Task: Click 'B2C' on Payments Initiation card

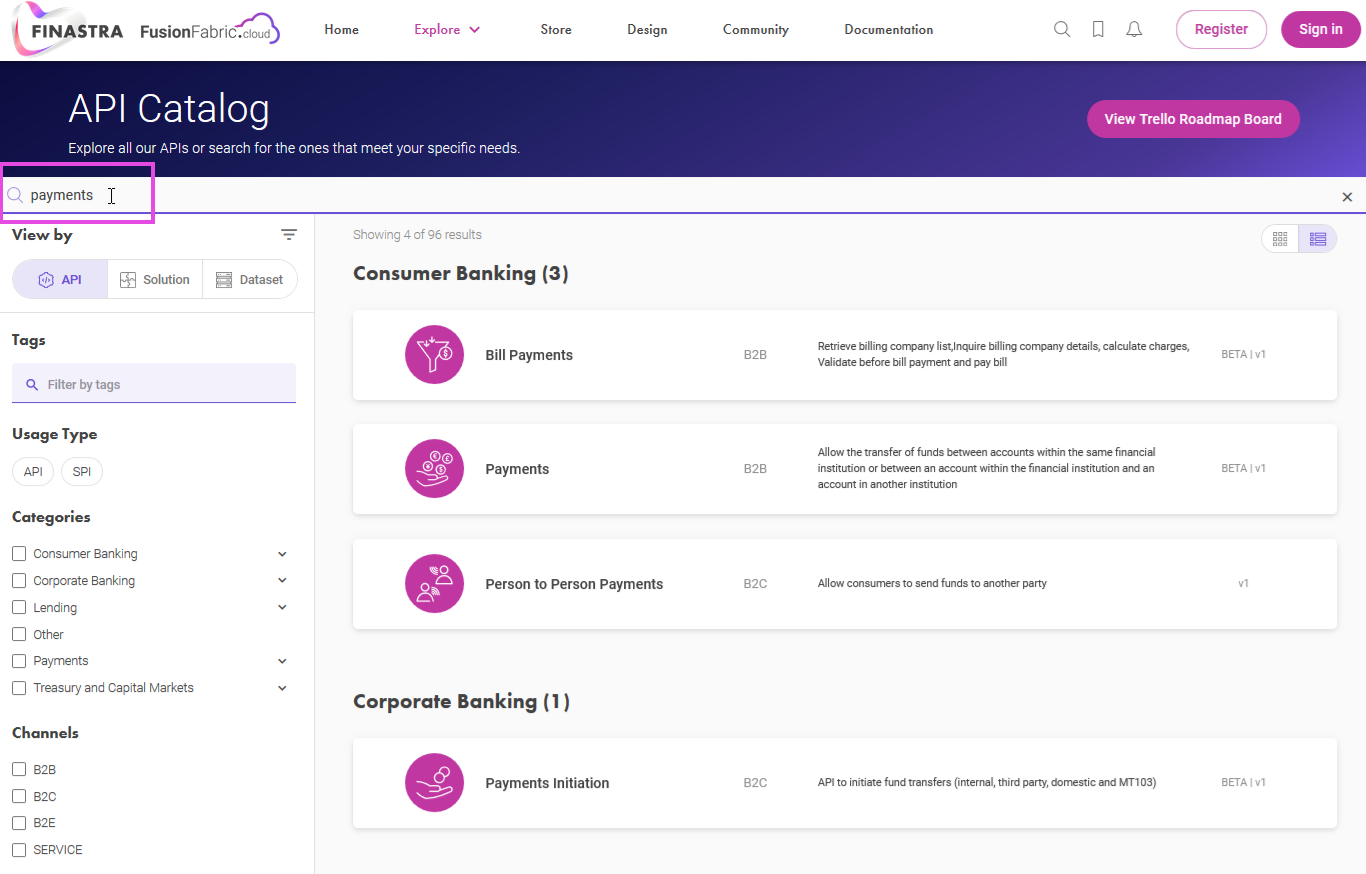Action: tap(755, 783)
